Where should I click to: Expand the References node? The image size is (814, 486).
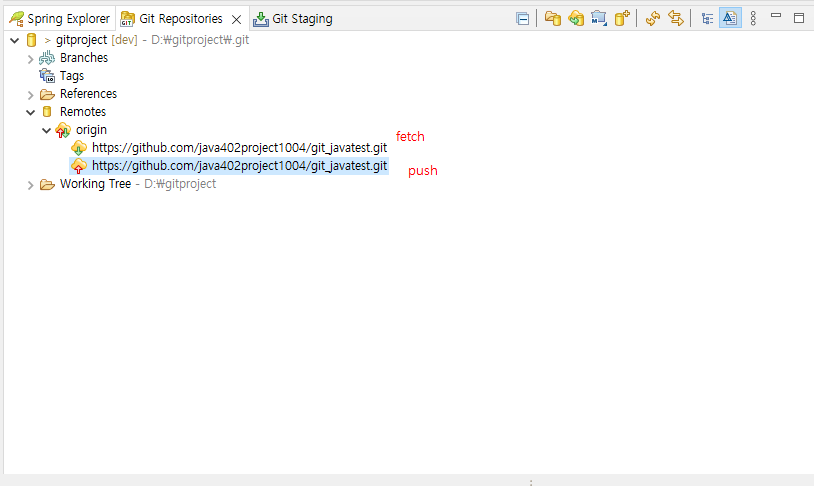30,94
